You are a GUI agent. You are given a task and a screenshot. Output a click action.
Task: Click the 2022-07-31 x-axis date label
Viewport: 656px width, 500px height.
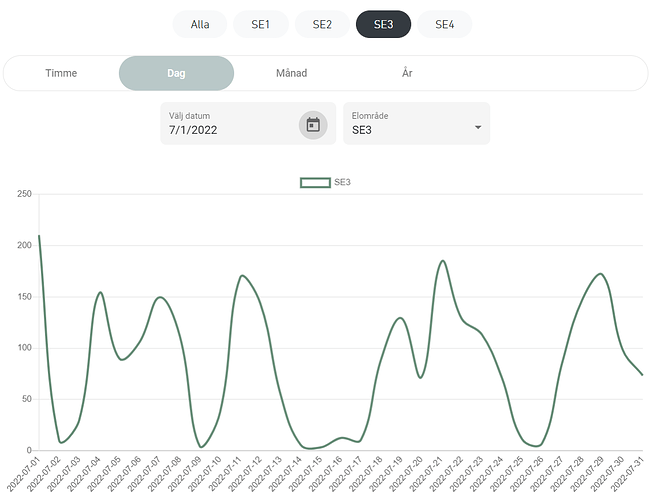point(630,473)
